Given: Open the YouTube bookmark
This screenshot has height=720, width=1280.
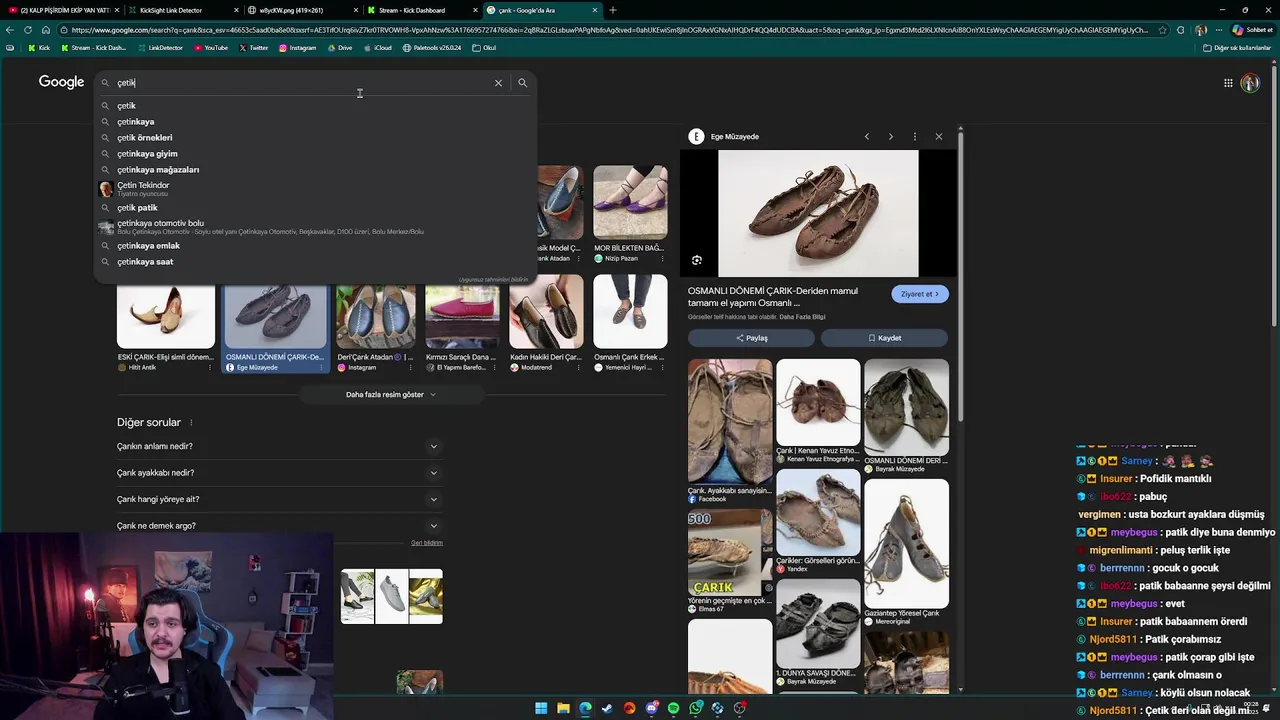Looking at the screenshot, I should [x=211, y=48].
